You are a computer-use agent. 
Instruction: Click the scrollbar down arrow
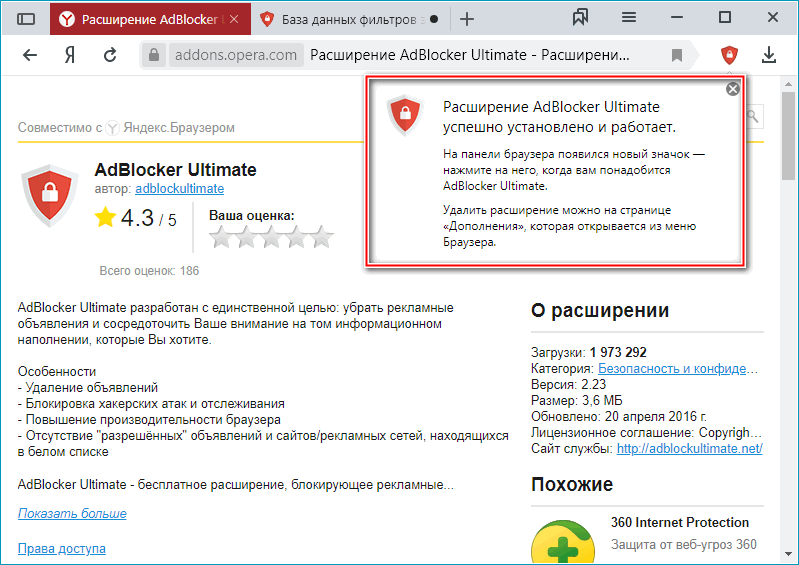788,554
